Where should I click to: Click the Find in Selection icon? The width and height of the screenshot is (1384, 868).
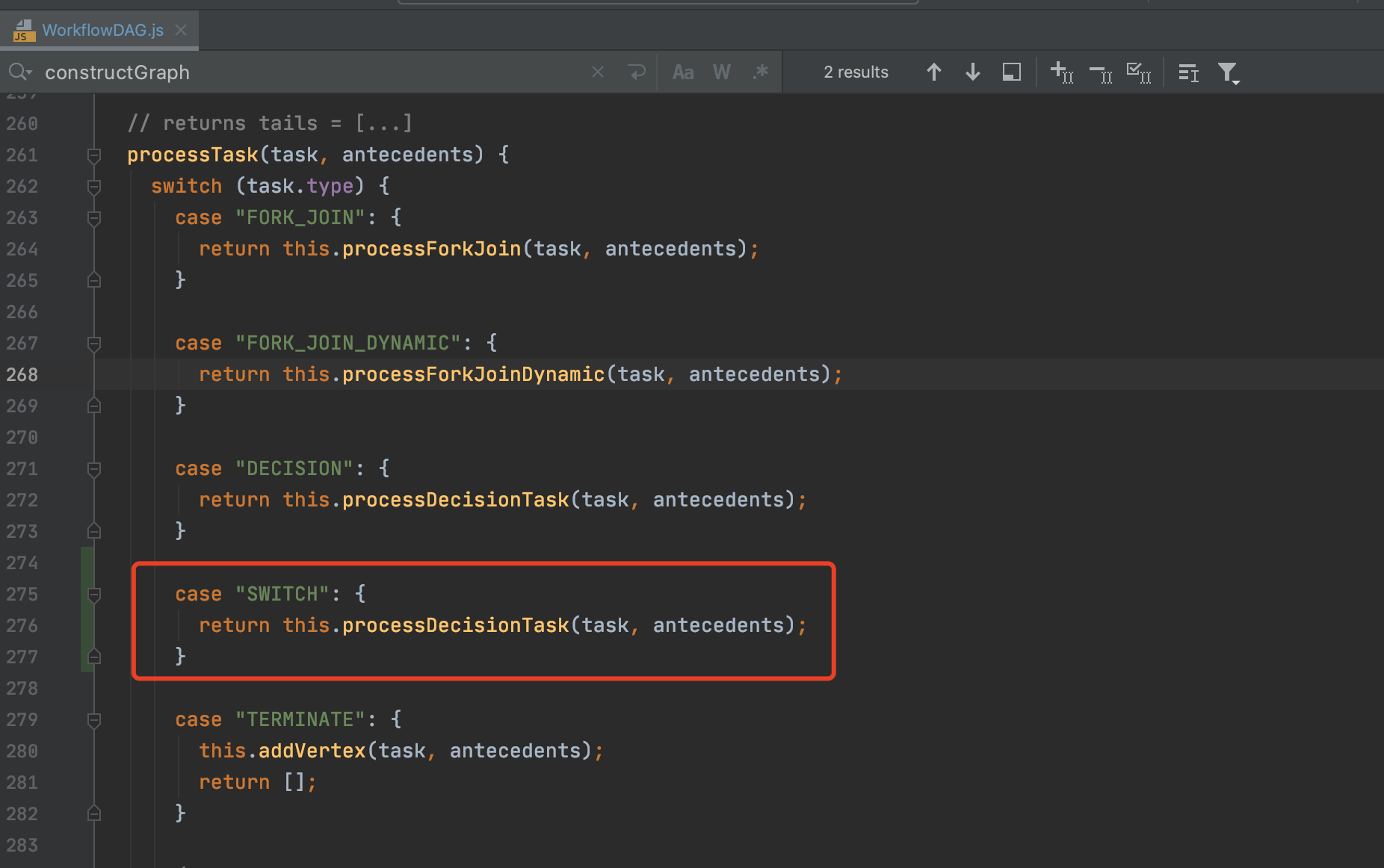(1011, 72)
